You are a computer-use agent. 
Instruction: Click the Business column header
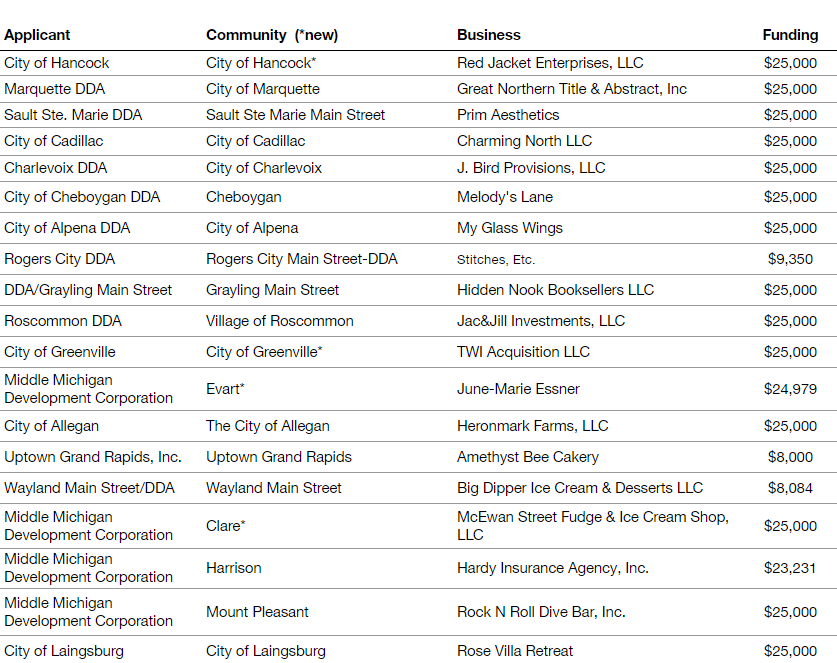click(489, 35)
